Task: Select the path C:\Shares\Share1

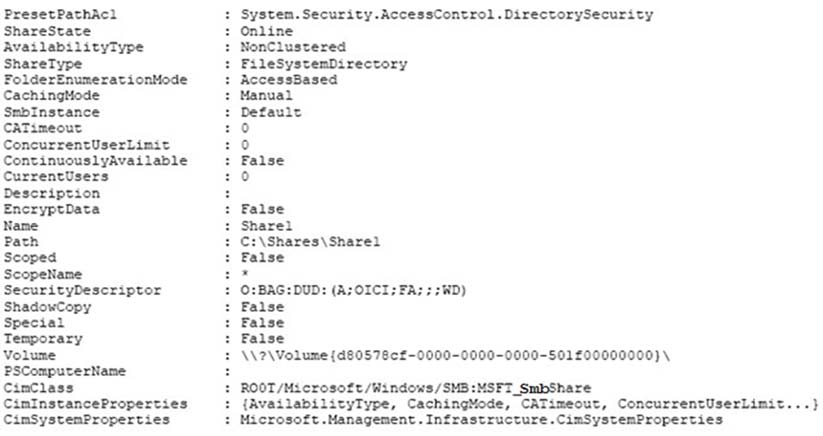Action: tap(310, 242)
